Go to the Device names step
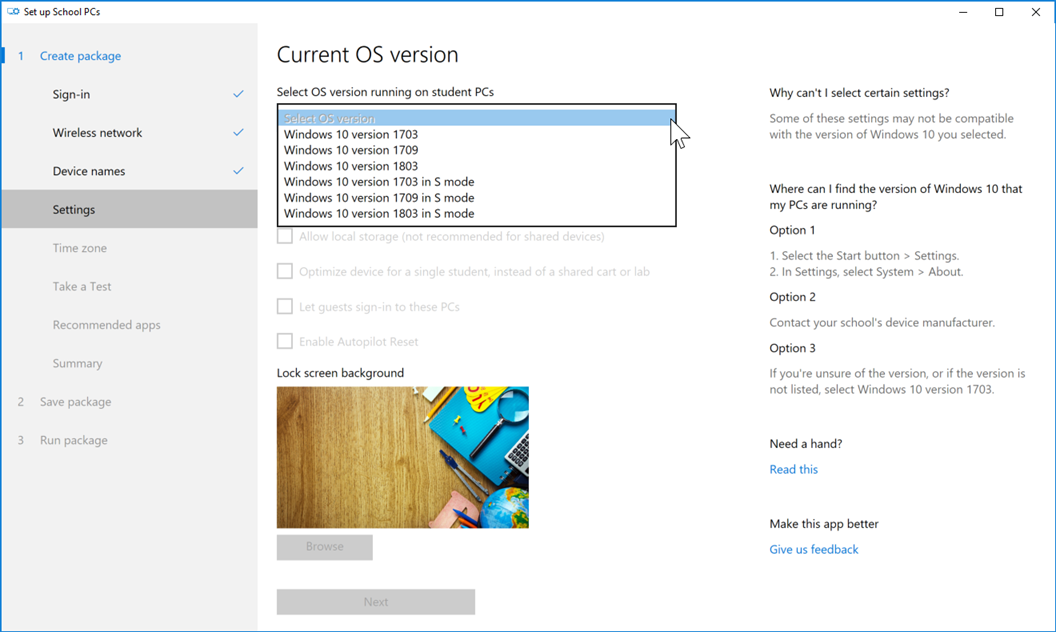The image size is (1056, 632). (x=89, y=171)
